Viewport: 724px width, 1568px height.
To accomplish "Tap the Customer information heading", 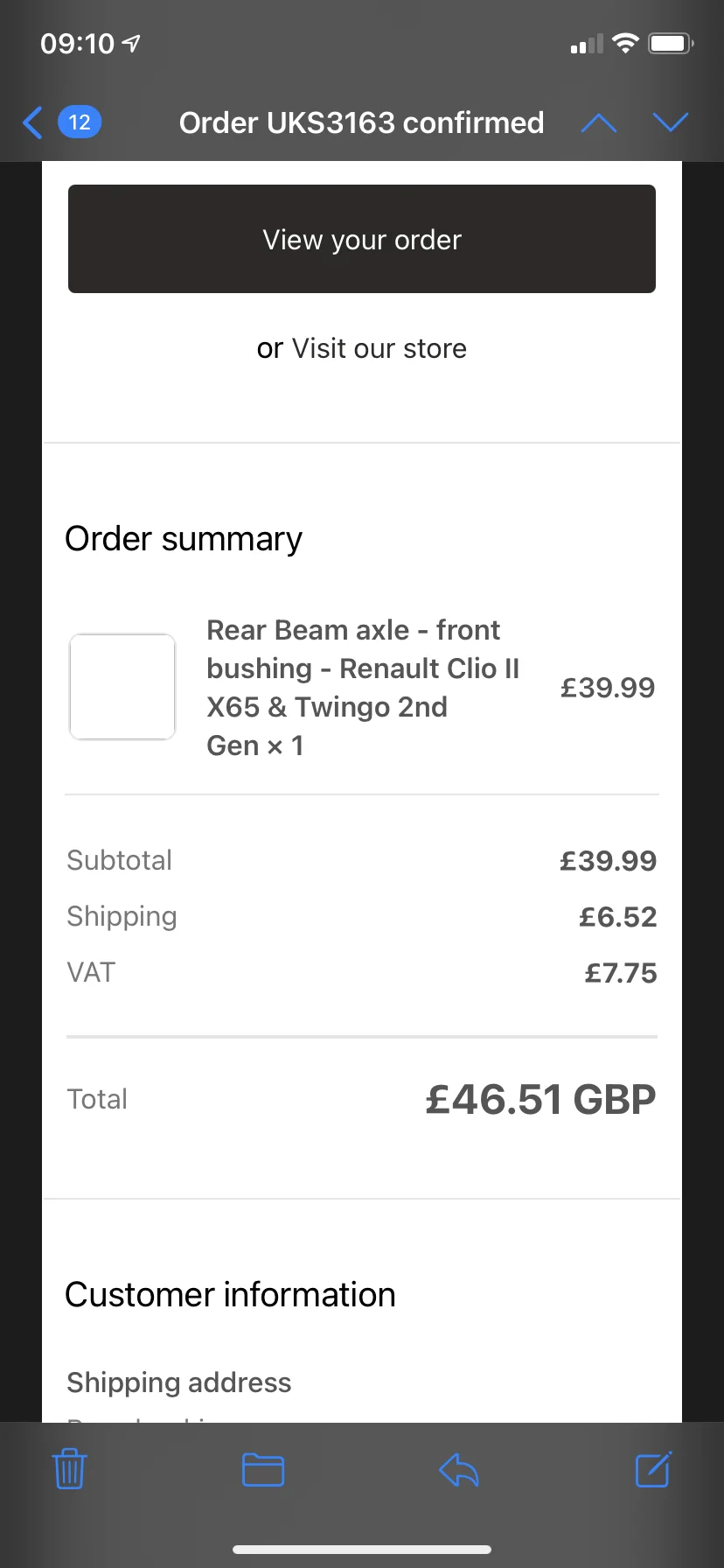I will click(230, 1295).
